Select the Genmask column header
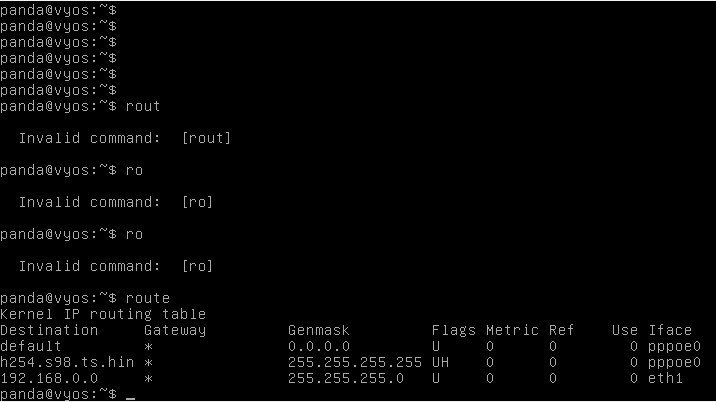Screen dimensions: 716x402 pos(319,330)
